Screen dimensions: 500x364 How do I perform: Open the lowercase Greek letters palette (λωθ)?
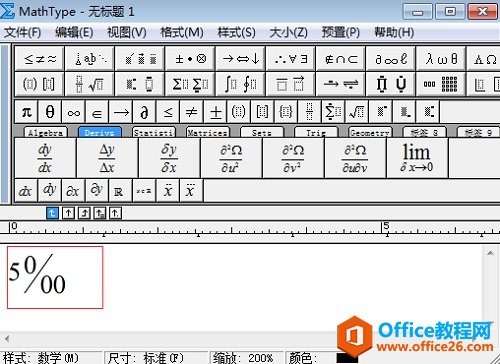pyautogui.click(x=441, y=59)
